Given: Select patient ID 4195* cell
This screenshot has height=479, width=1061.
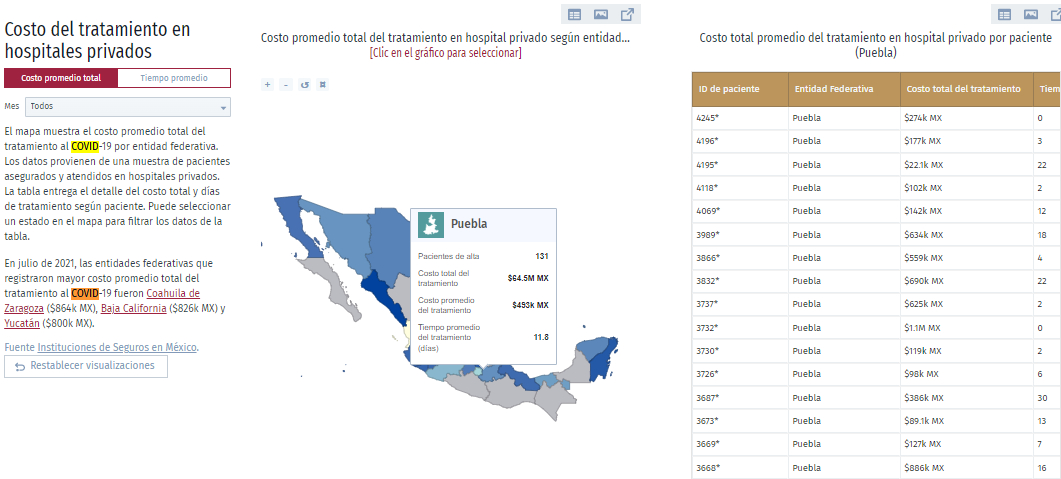Looking at the screenshot, I should (x=740, y=164).
